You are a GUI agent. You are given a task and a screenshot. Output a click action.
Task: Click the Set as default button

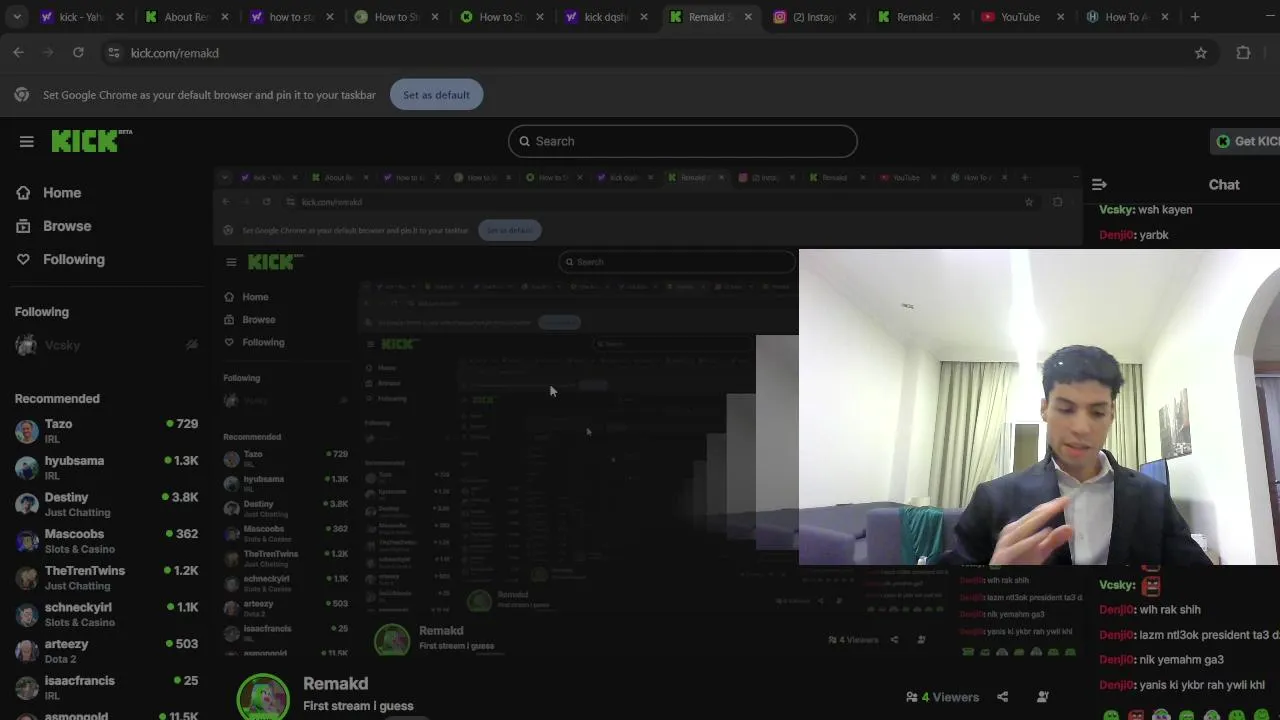tap(436, 95)
